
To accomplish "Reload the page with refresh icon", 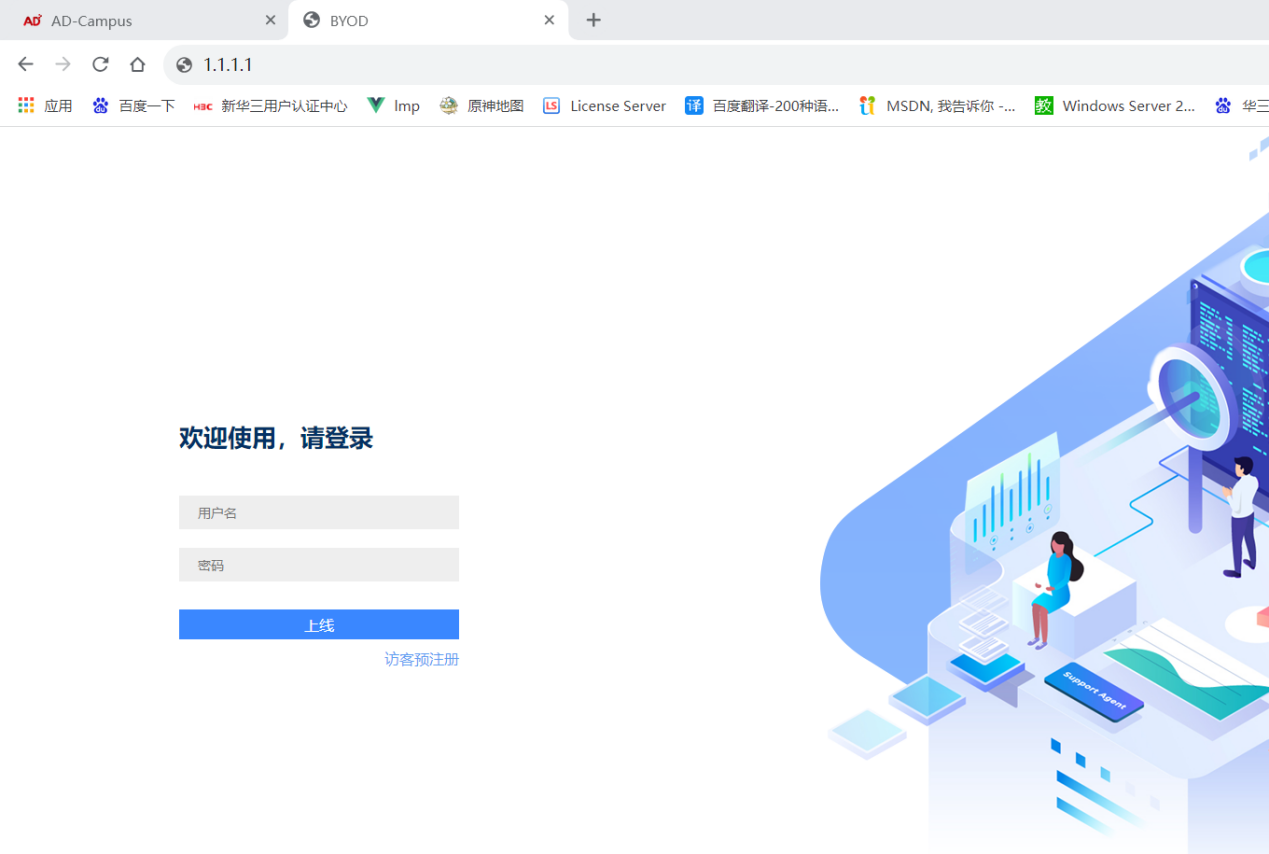I will (x=100, y=64).
